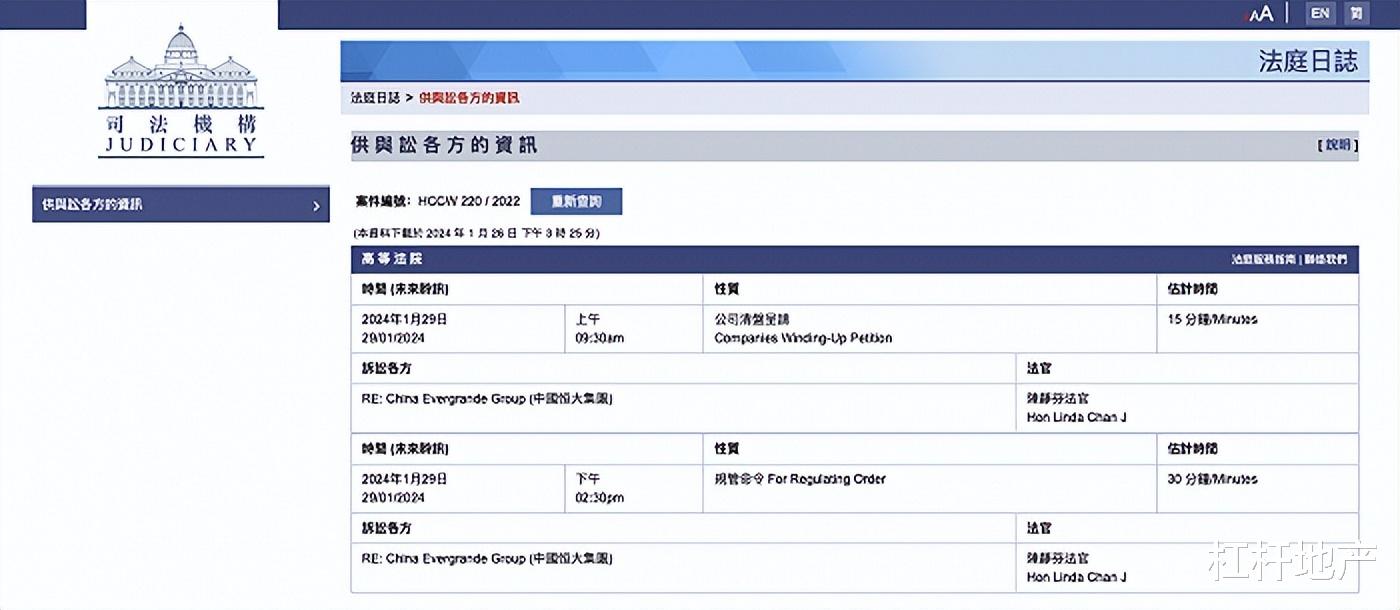Open the court dress guide link in the 高等法院 header
Viewport: 1400px width, 610px height.
pyautogui.click(x=1263, y=260)
